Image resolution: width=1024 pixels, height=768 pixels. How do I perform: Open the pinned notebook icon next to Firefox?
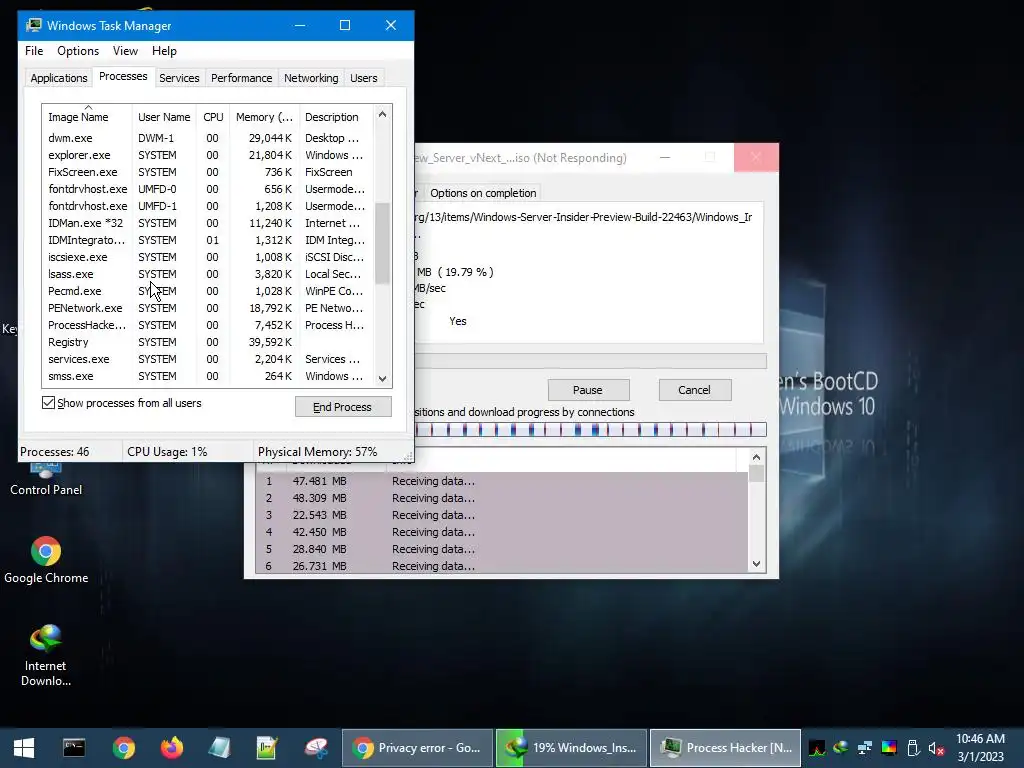click(219, 748)
